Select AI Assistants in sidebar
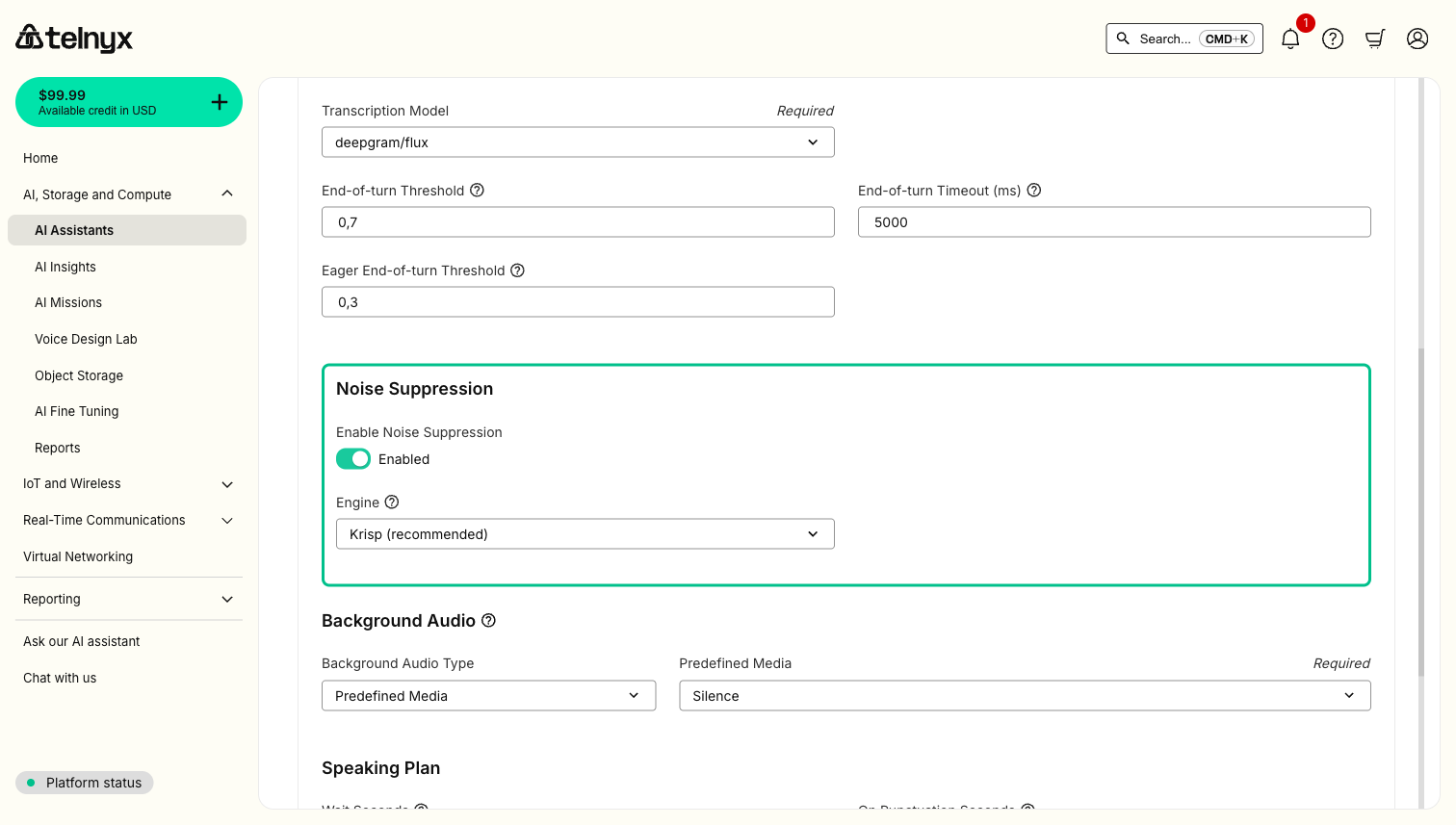This screenshot has width=1456, height=825. [127, 230]
